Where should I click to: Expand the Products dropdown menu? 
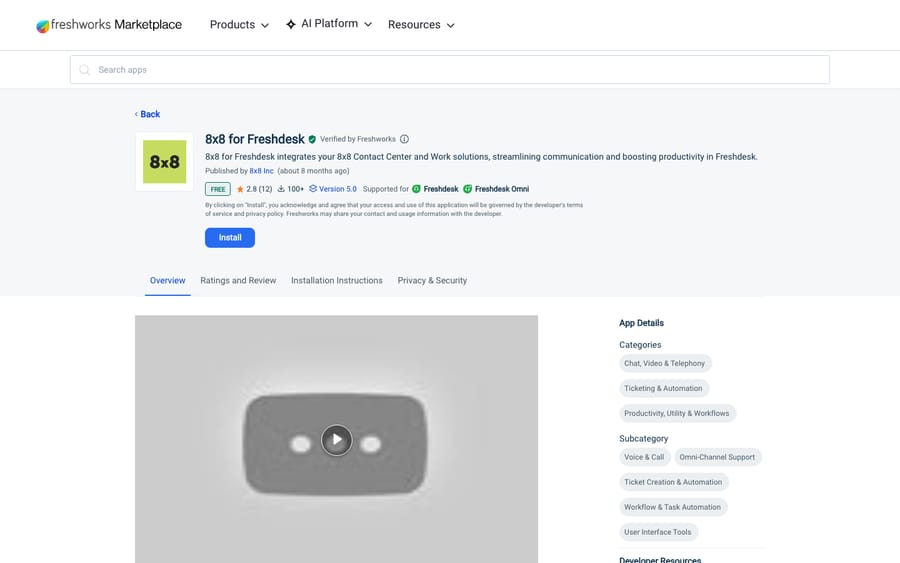tap(239, 25)
